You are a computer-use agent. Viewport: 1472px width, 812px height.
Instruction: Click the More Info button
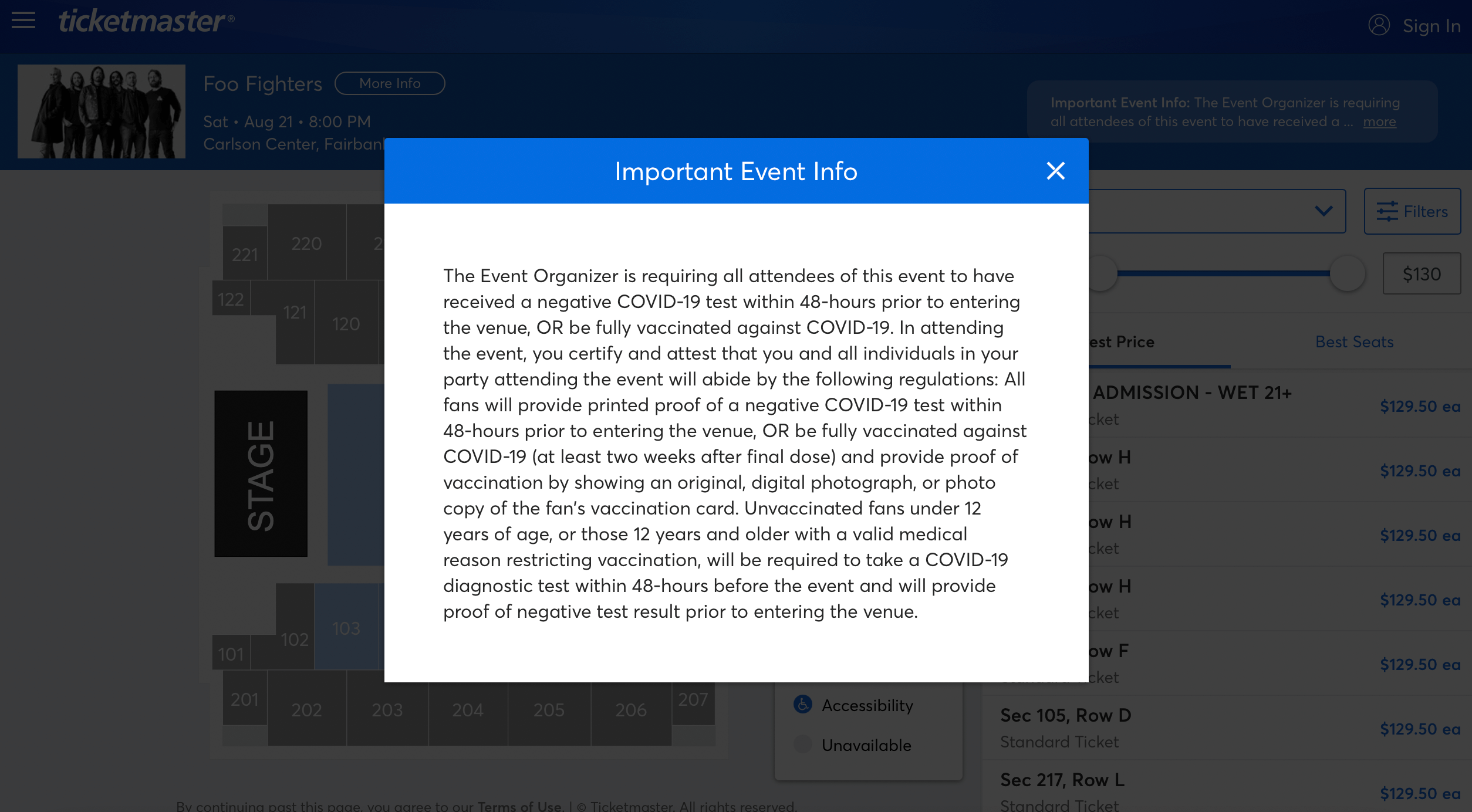pos(390,83)
